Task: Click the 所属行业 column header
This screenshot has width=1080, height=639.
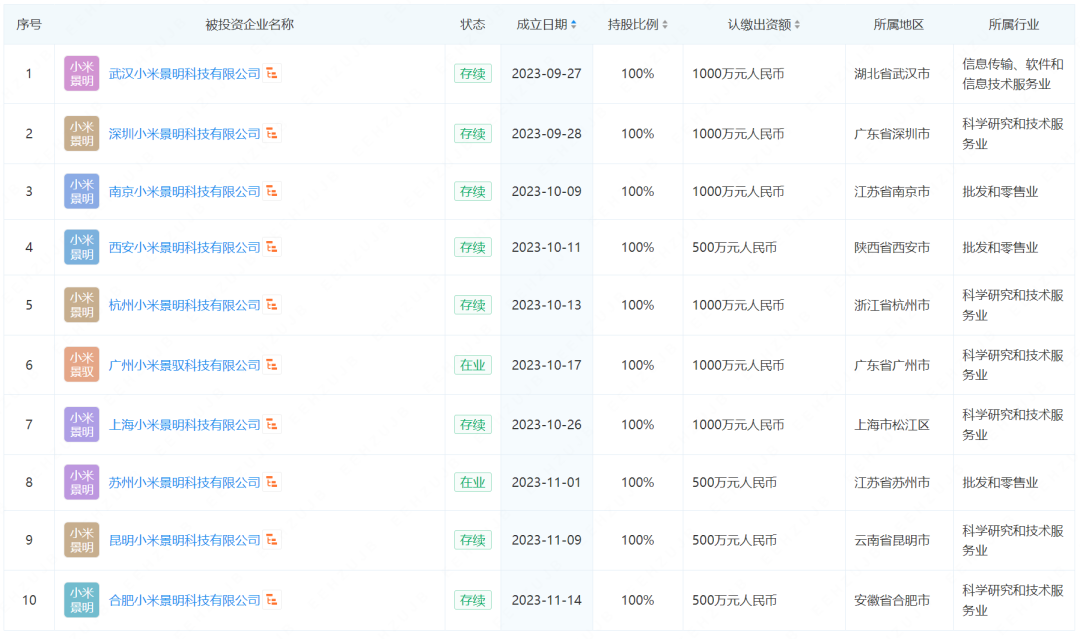Action: tap(1013, 25)
